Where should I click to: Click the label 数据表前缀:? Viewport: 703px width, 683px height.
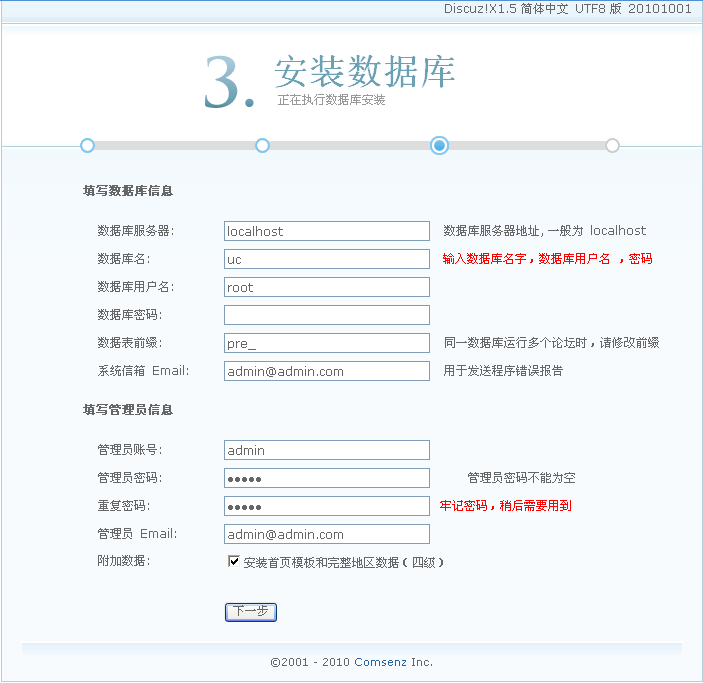130,343
